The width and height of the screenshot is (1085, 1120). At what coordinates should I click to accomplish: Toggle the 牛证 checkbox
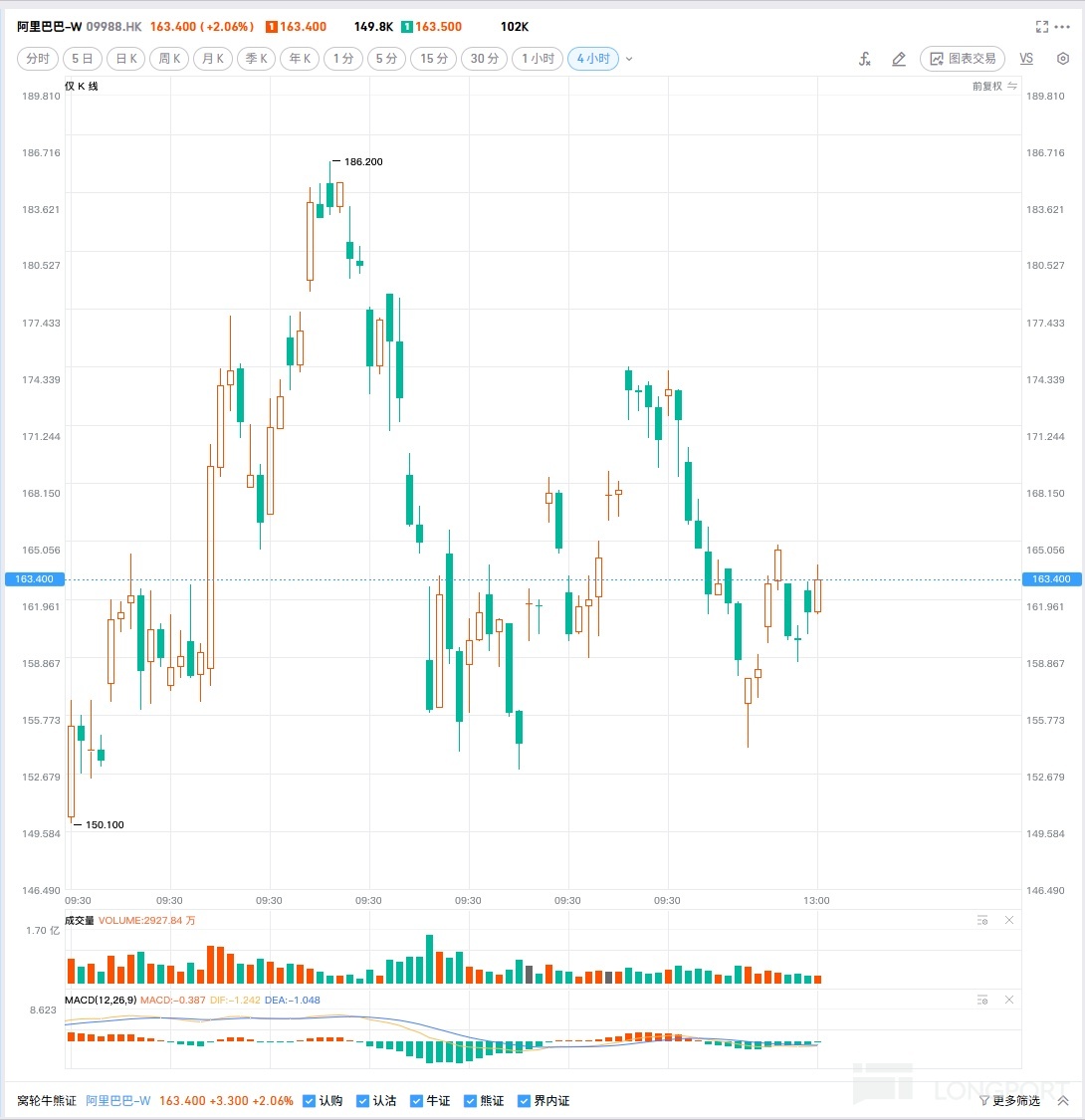pos(416,1101)
